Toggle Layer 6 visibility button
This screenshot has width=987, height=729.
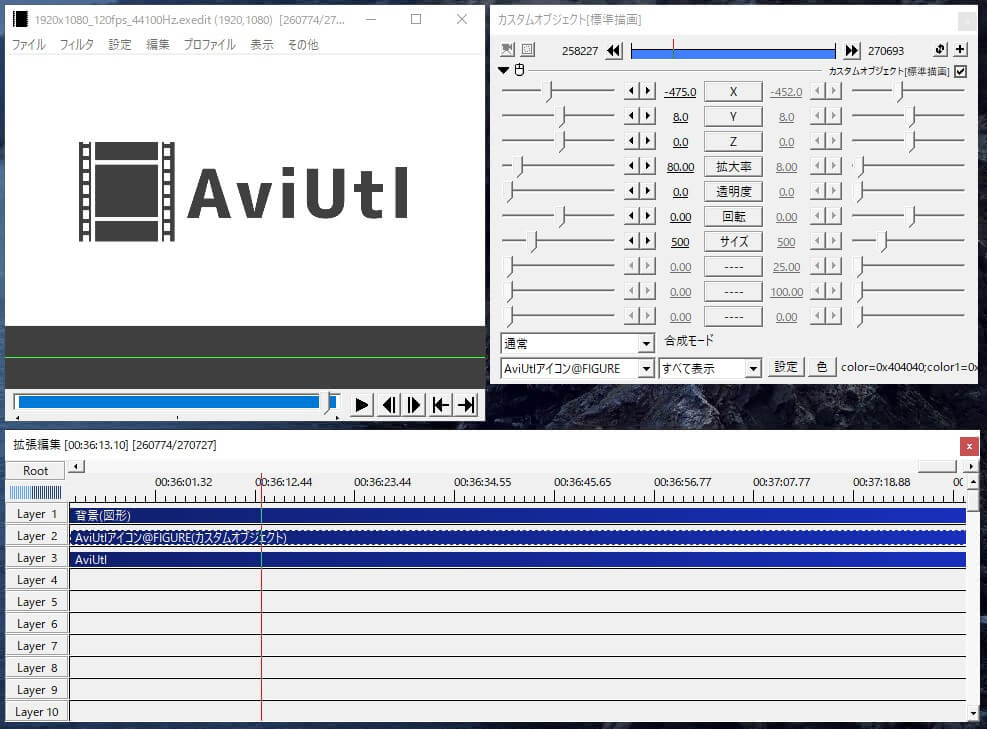(x=37, y=624)
